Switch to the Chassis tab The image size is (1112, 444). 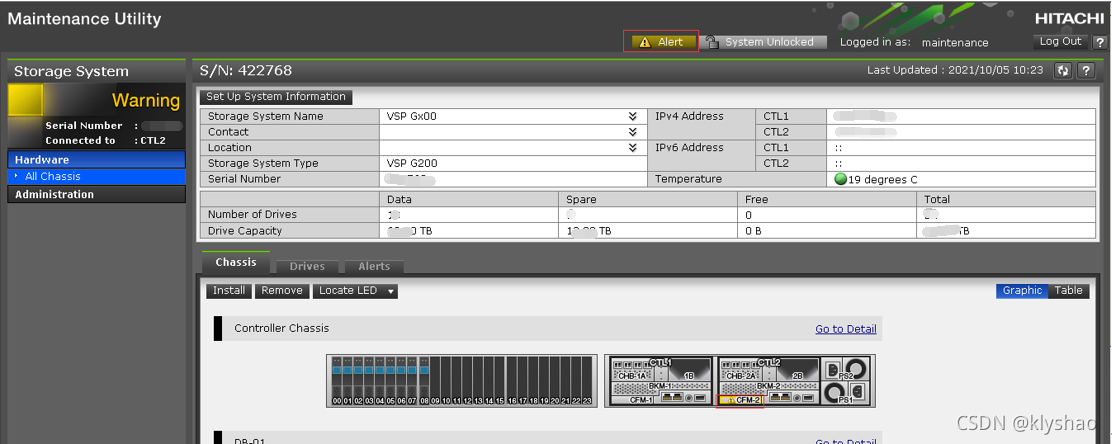coord(235,262)
